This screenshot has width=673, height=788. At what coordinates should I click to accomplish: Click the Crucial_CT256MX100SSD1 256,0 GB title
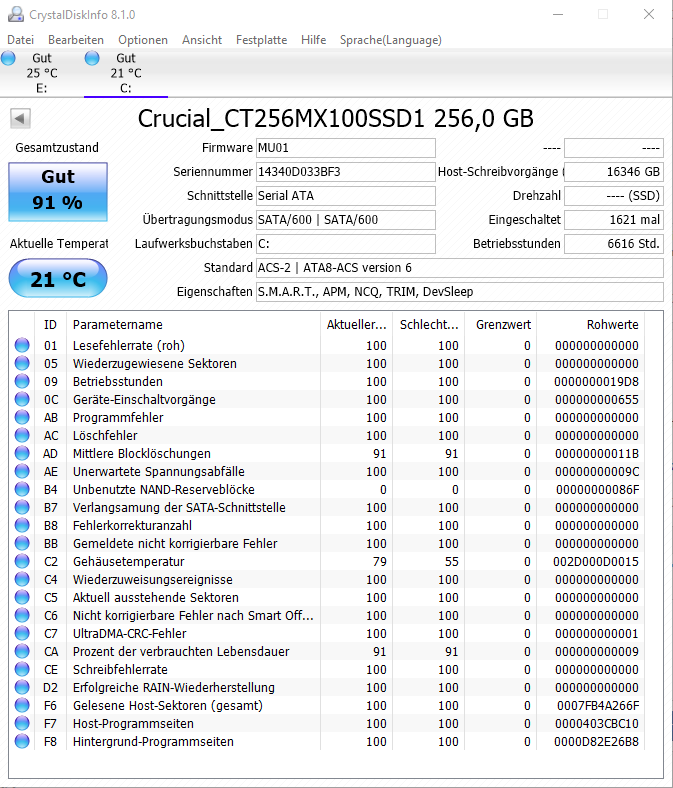(336, 119)
